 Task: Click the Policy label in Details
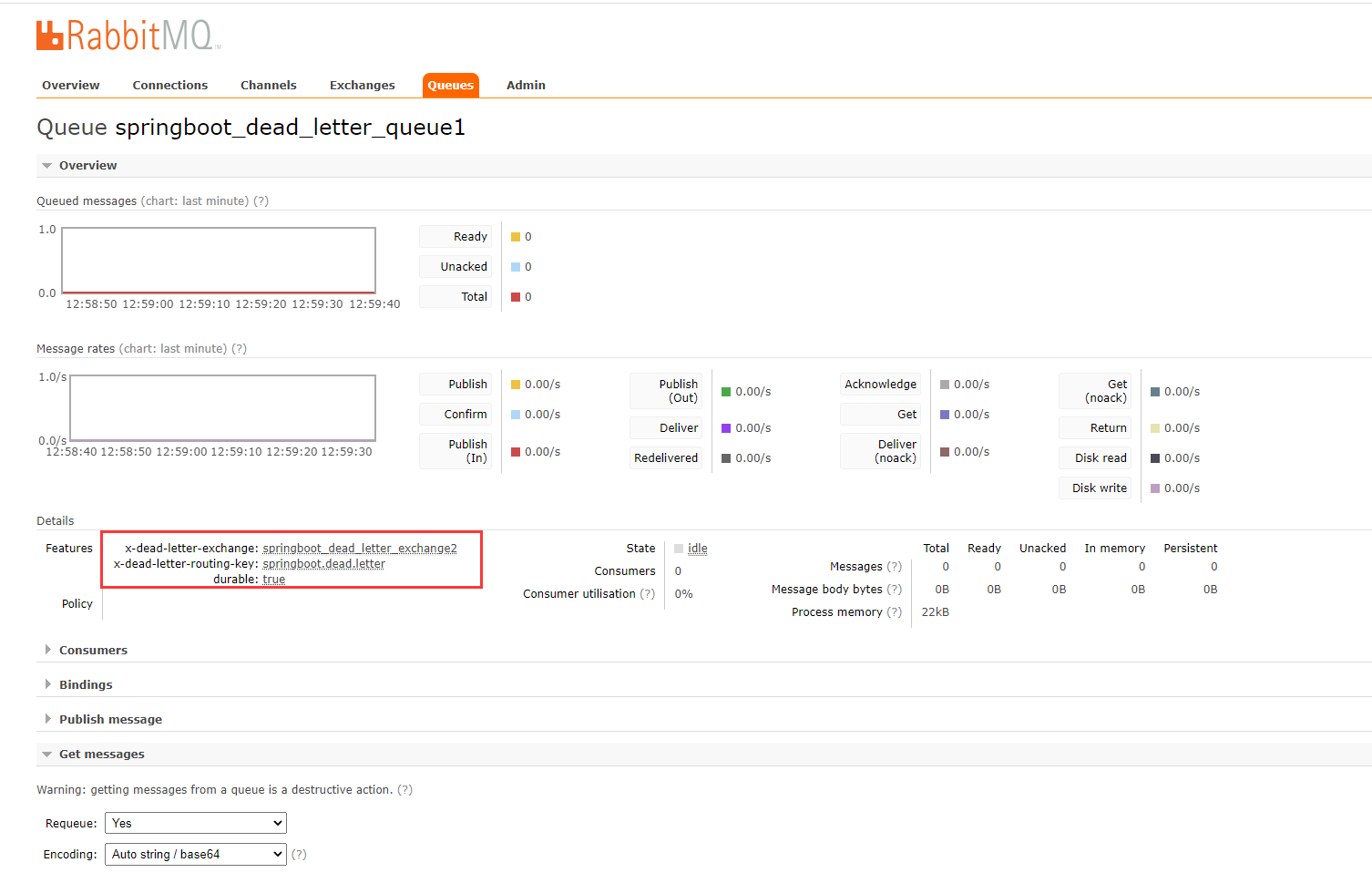click(77, 603)
